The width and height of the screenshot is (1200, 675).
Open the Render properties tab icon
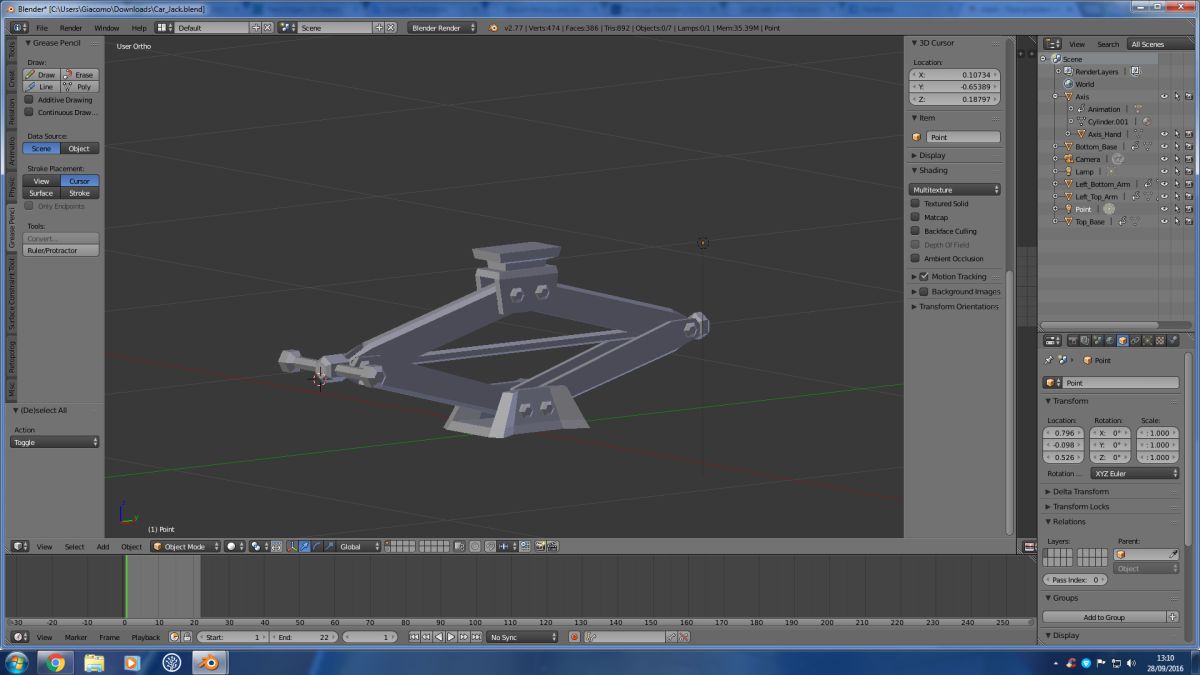click(x=1071, y=340)
